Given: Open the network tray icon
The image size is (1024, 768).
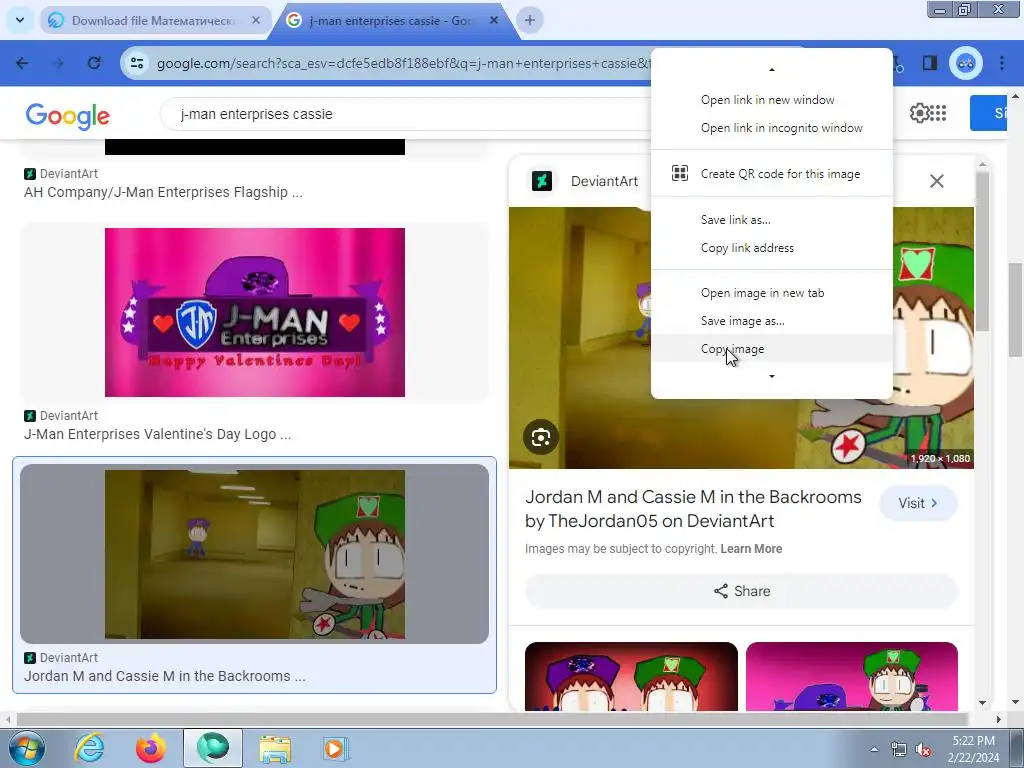Looking at the screenshot, I should pos(899,749).
